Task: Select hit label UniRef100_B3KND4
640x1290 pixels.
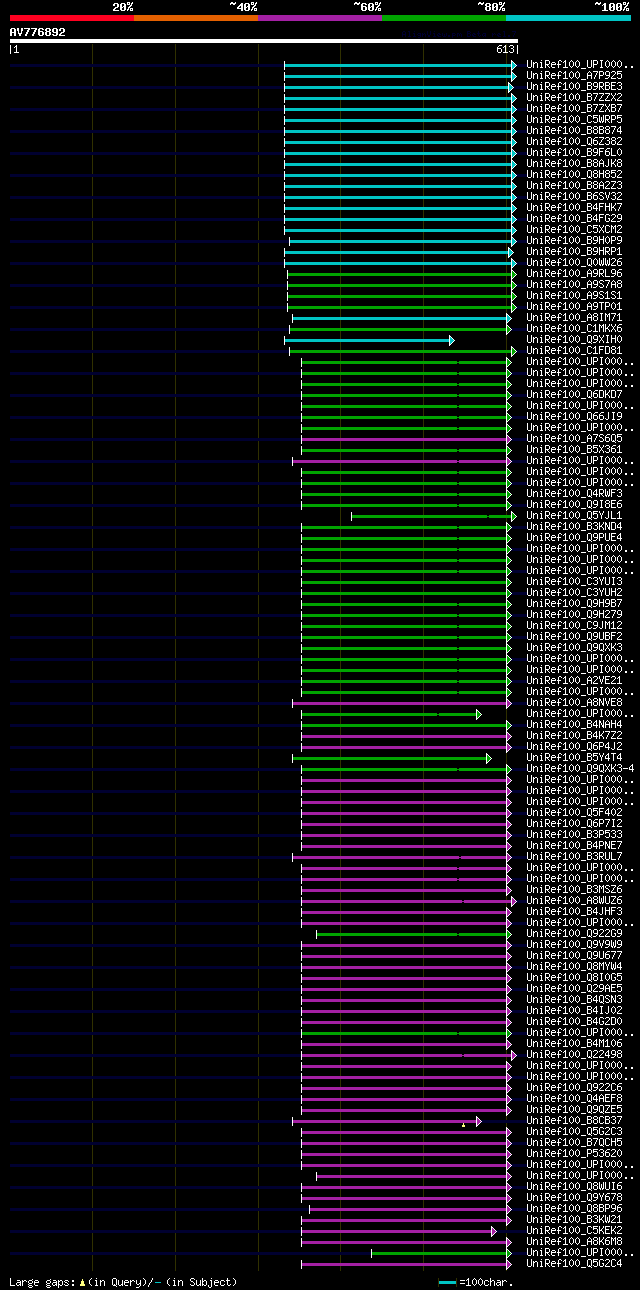Action: pos(574,526)
